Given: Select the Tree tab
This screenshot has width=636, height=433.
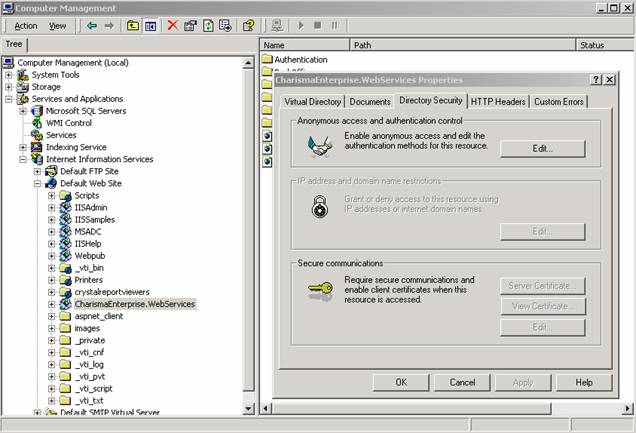Looking at the screenshot, I should pos(14,44).
